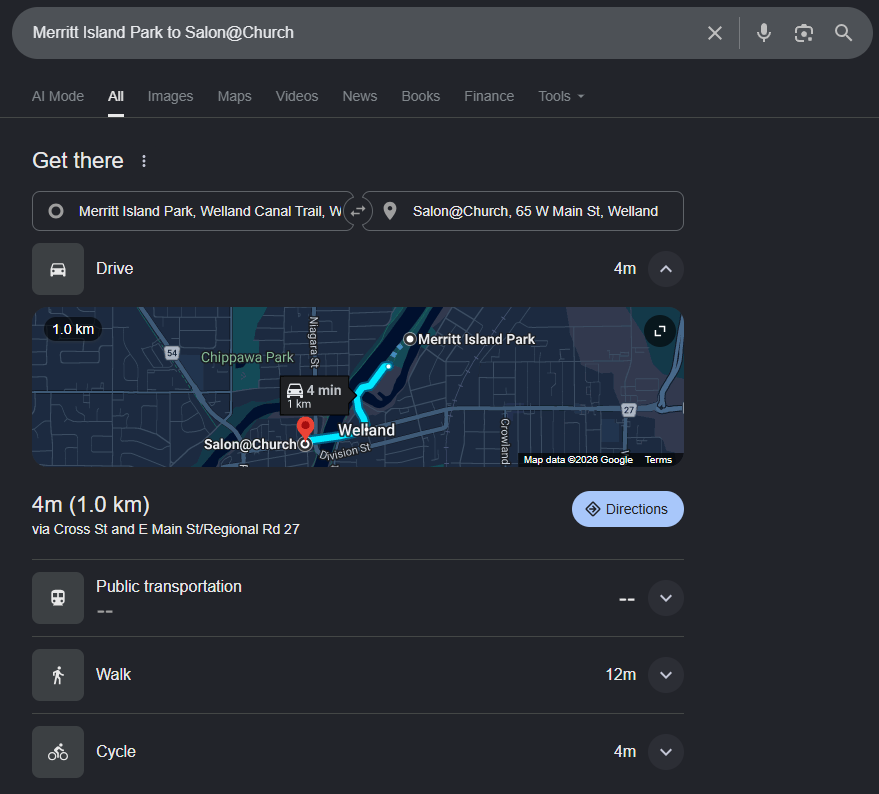Click the Public transportation bus icon

[58, 598]
